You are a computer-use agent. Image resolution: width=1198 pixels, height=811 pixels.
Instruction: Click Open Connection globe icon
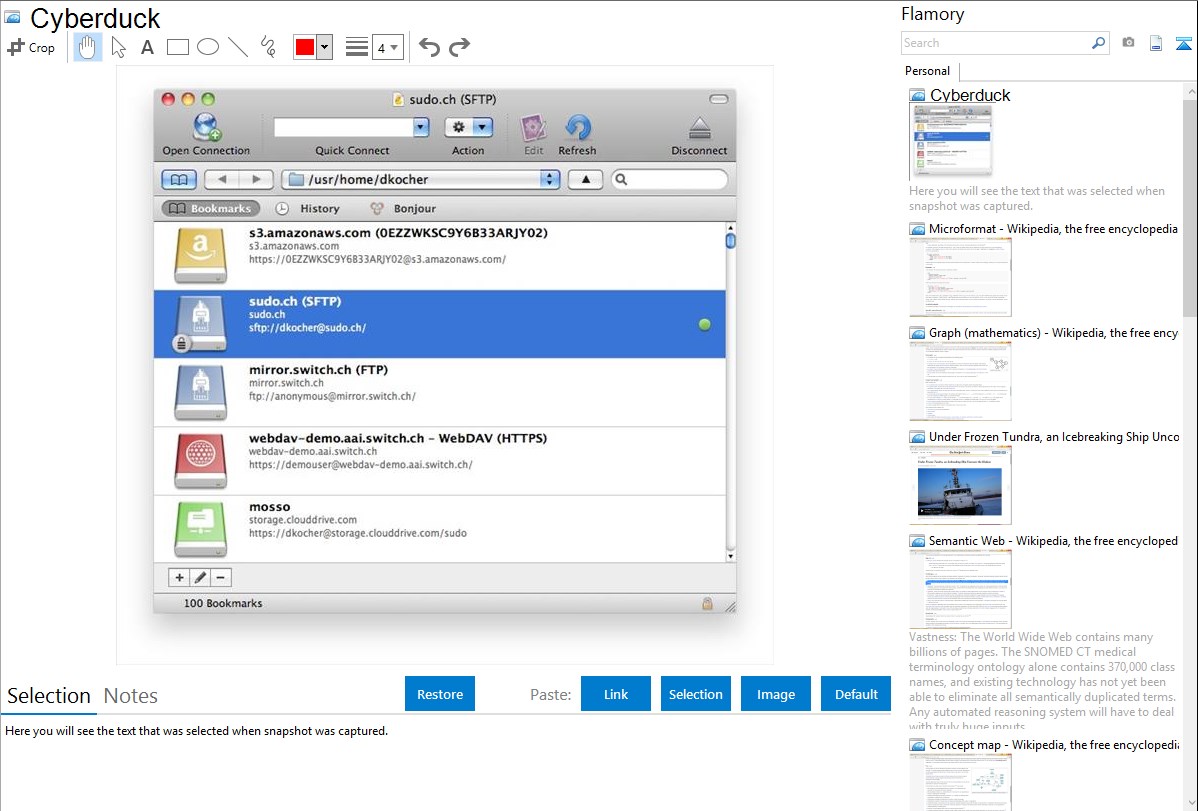point(206,127)
